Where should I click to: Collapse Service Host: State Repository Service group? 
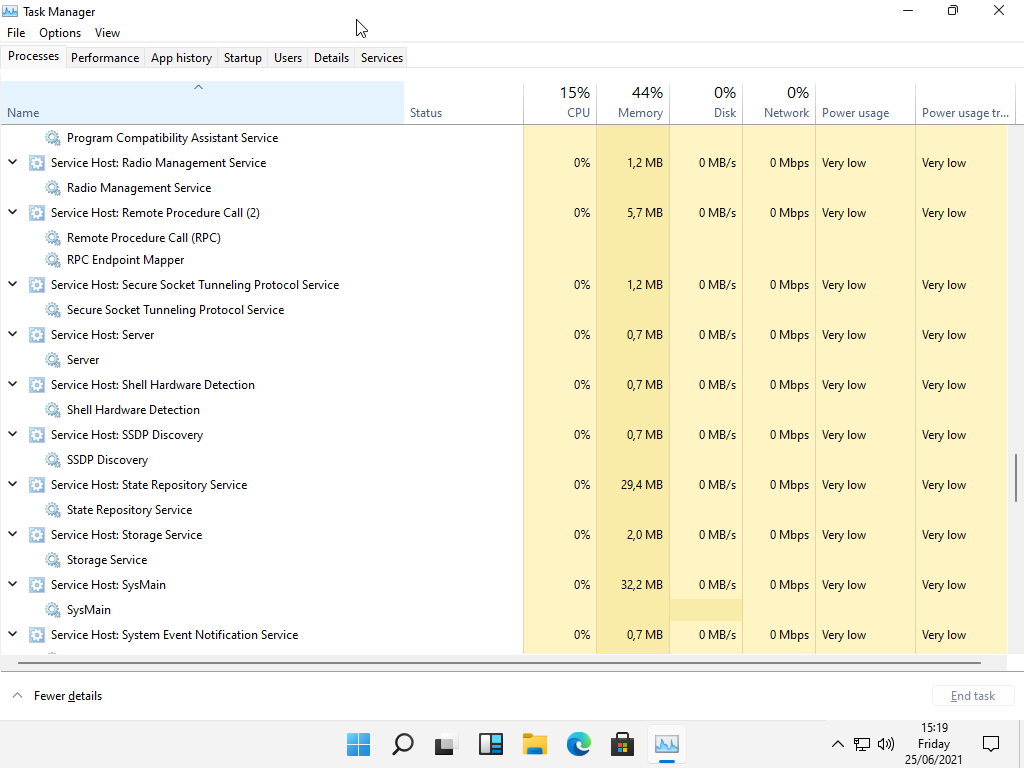tap(13, 484)
